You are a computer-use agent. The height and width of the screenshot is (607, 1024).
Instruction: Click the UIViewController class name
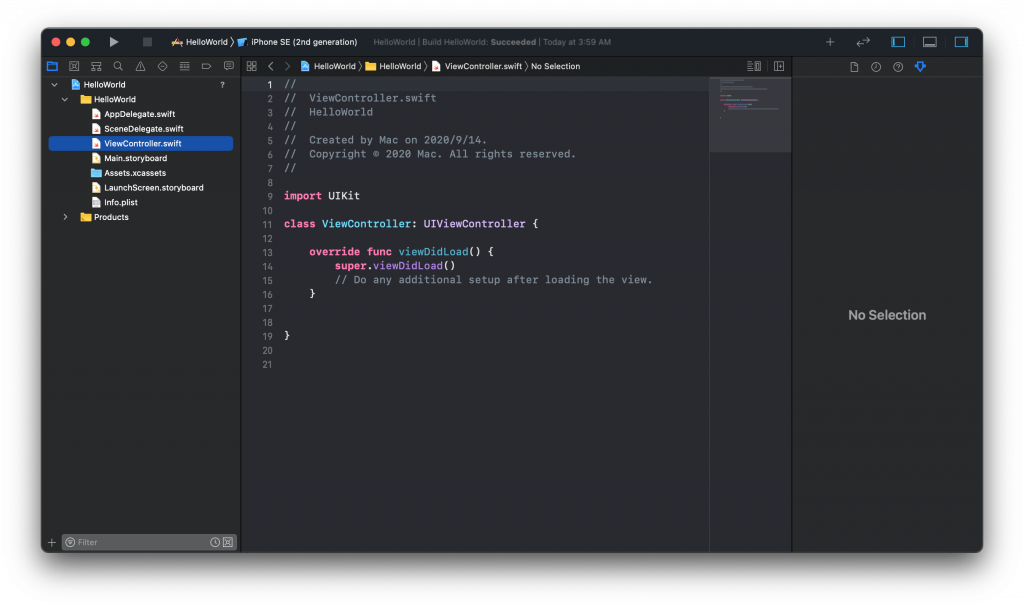click(474, 223)
